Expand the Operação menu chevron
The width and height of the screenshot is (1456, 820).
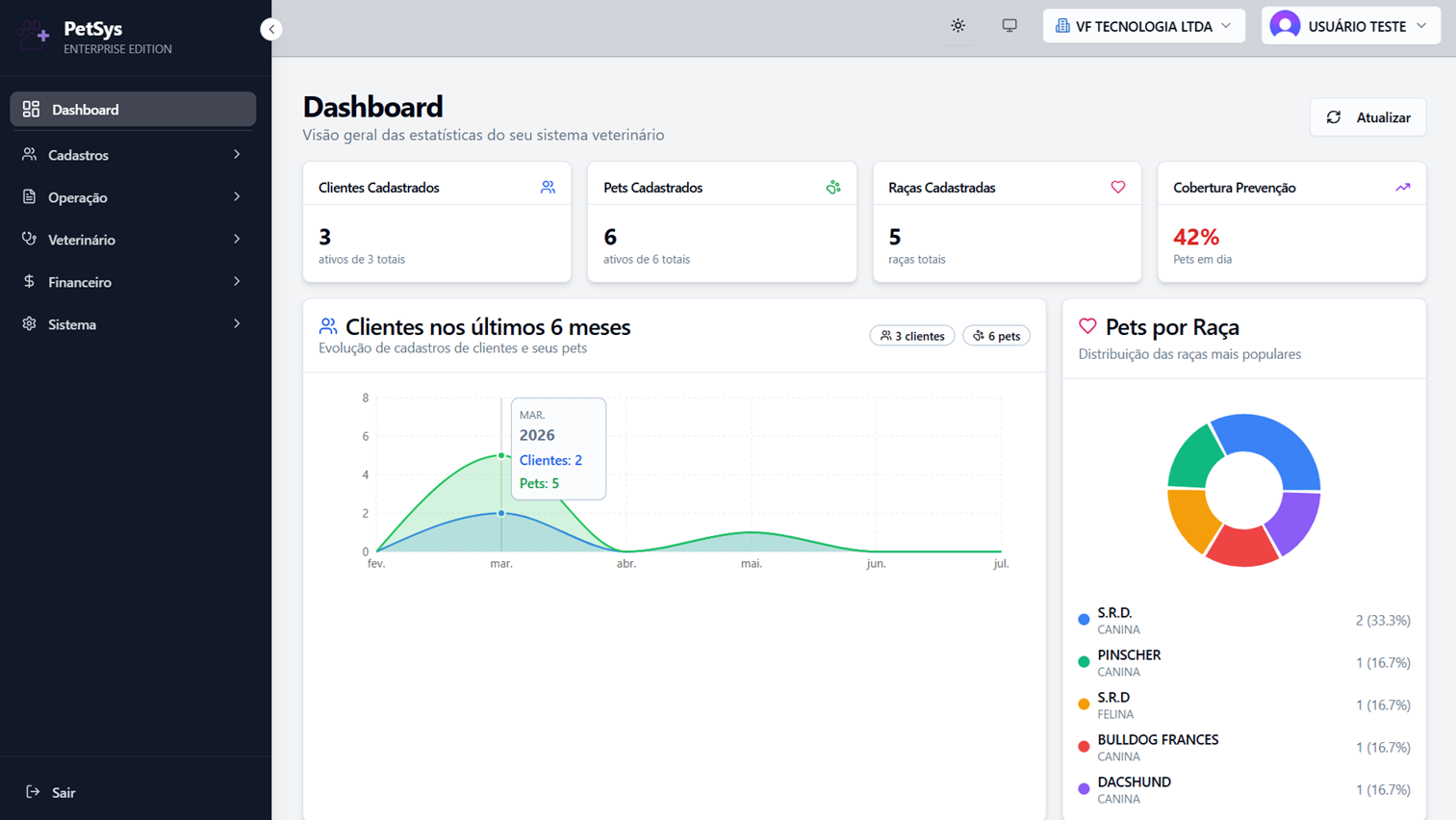[x=237, y=197]
